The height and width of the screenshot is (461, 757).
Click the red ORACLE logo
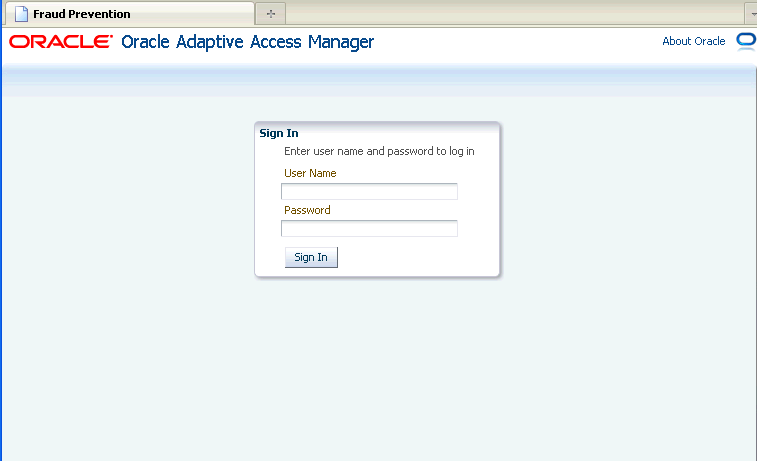click(61, 42)
